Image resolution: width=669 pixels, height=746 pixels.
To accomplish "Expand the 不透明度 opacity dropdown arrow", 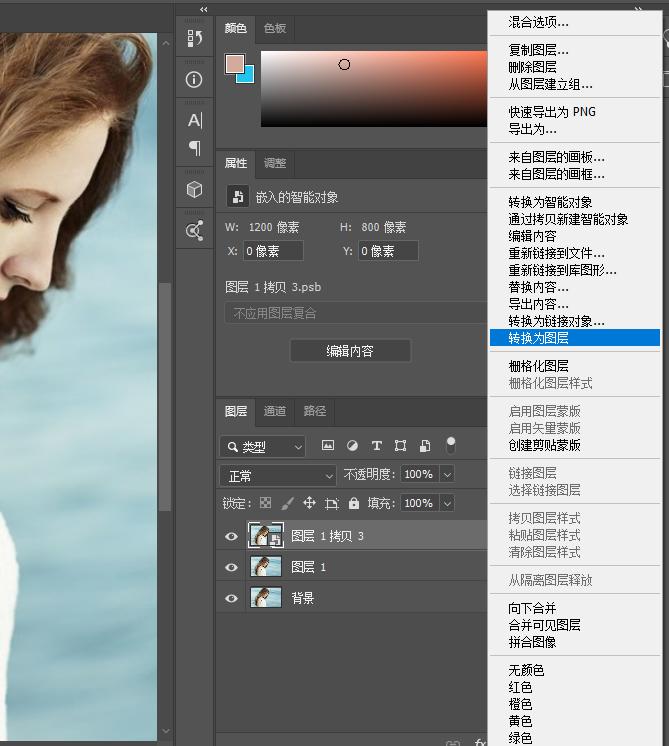I will pyautogui.click(x=447, y=474).
